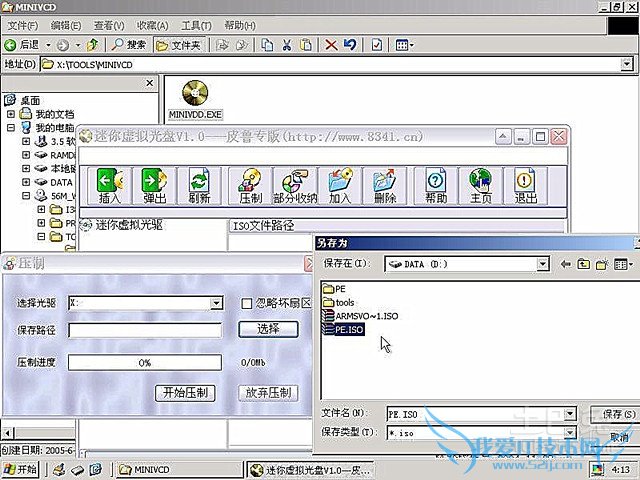Expand the 3.5 floppy tree node
Viewport: 640px width, 480px height.
(x=26, y=141)
